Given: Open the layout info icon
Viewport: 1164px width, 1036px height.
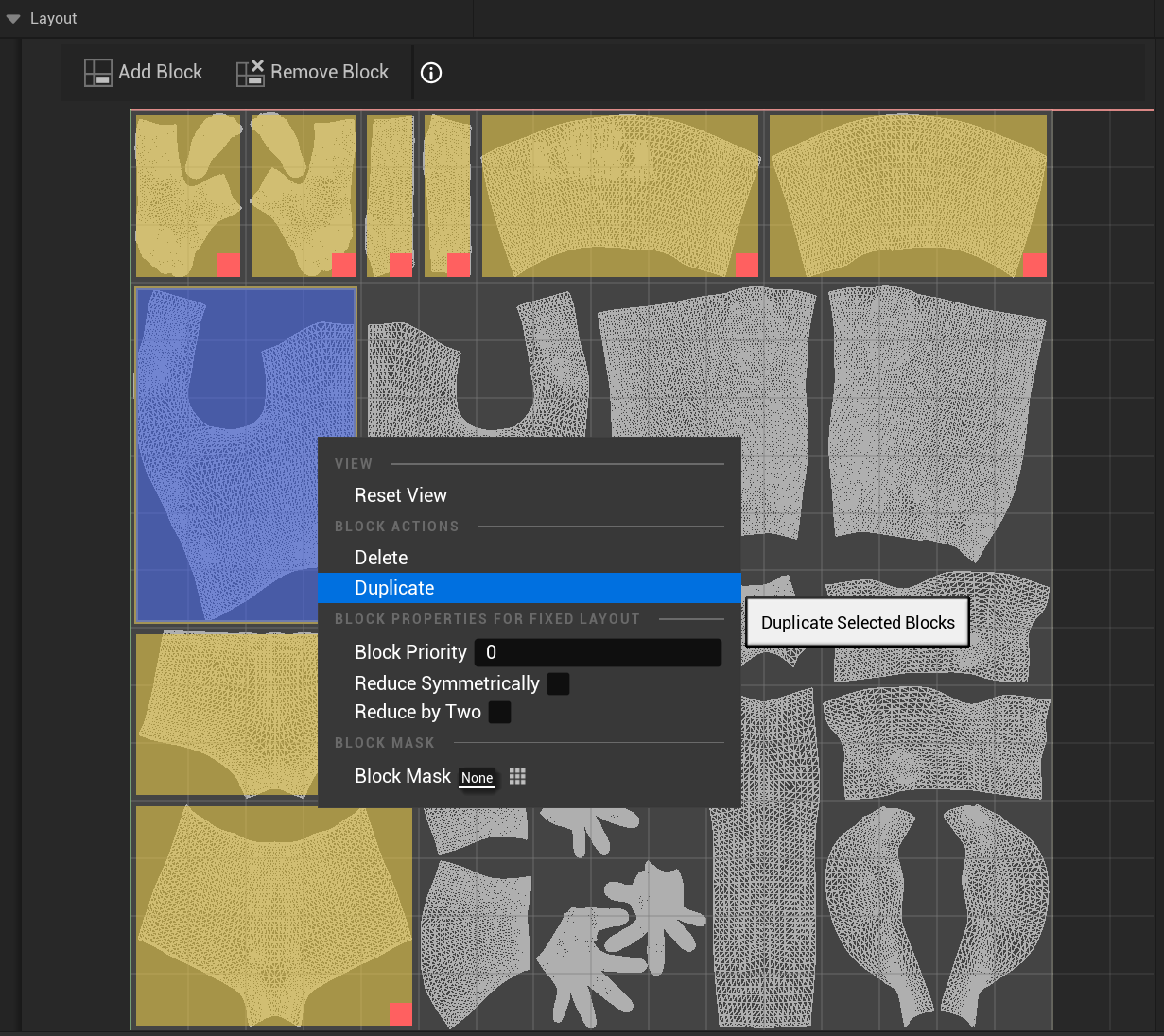Looking at the screenshot, I should click(x=431, y=73).
